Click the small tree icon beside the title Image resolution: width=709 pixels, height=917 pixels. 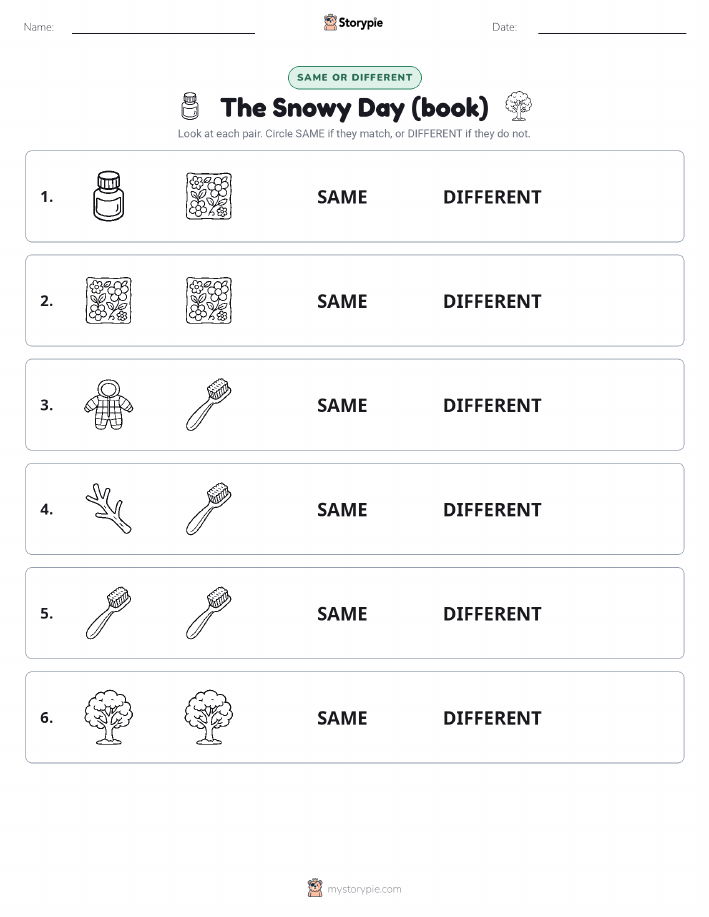pyautogui.click(x=518, y=106)
